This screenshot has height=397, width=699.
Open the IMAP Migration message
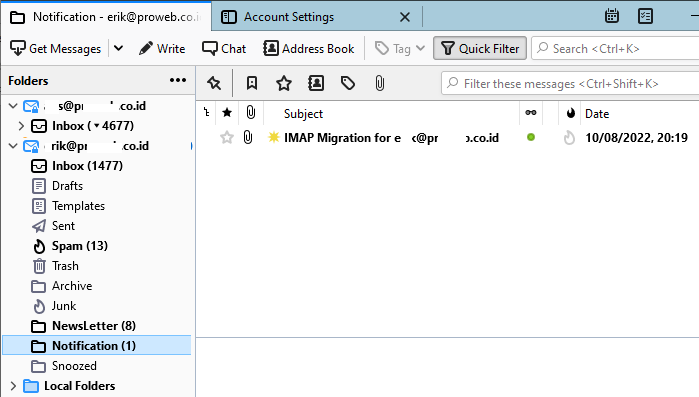pyautogui.click(x=391, y=138)
